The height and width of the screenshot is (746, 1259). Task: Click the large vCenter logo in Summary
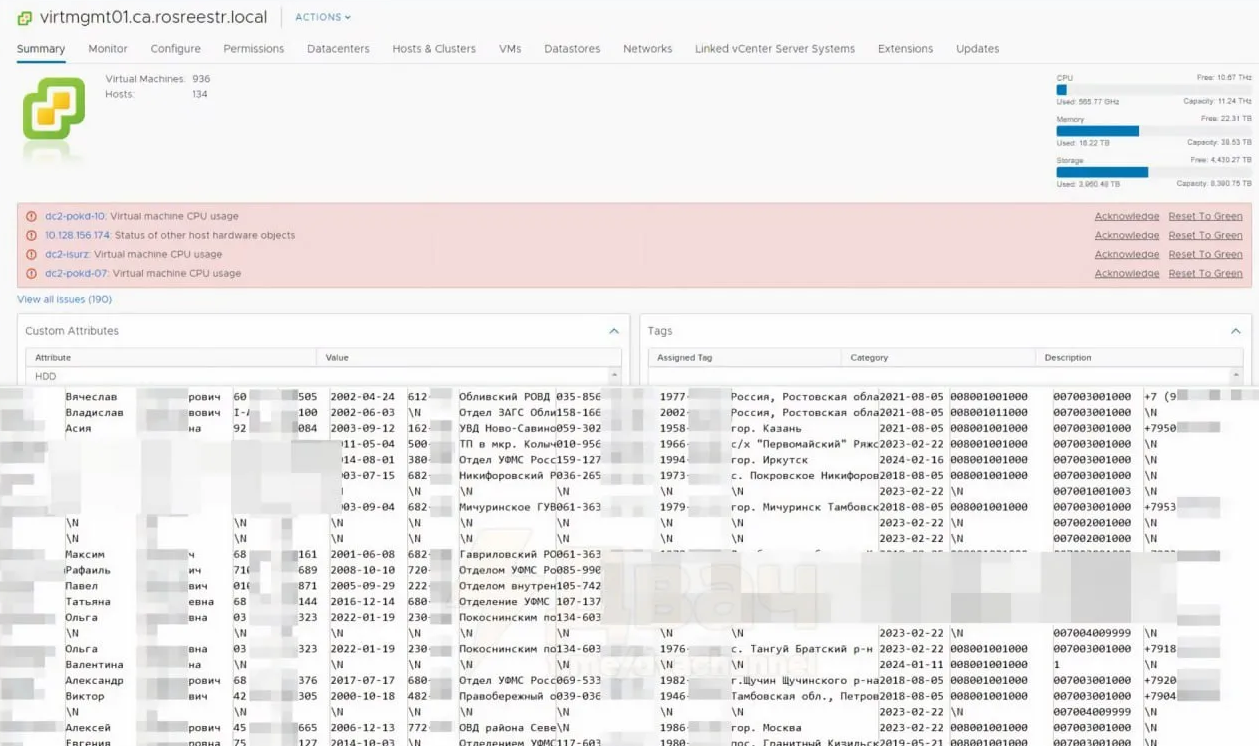[54, 109]
